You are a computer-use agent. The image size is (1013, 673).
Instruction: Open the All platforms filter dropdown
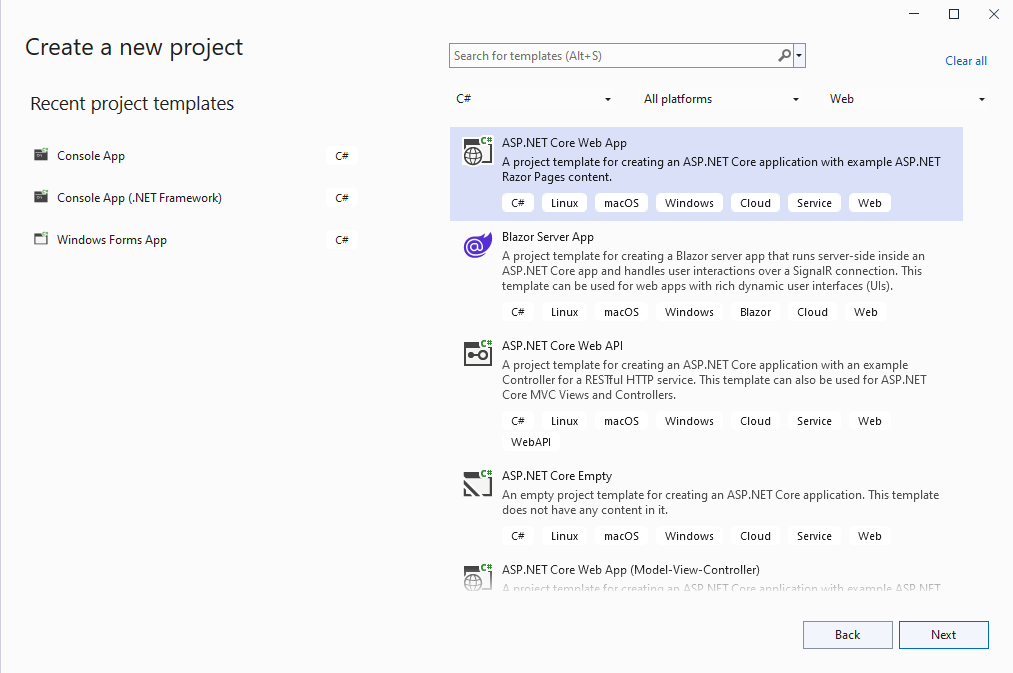coord(721,99)
